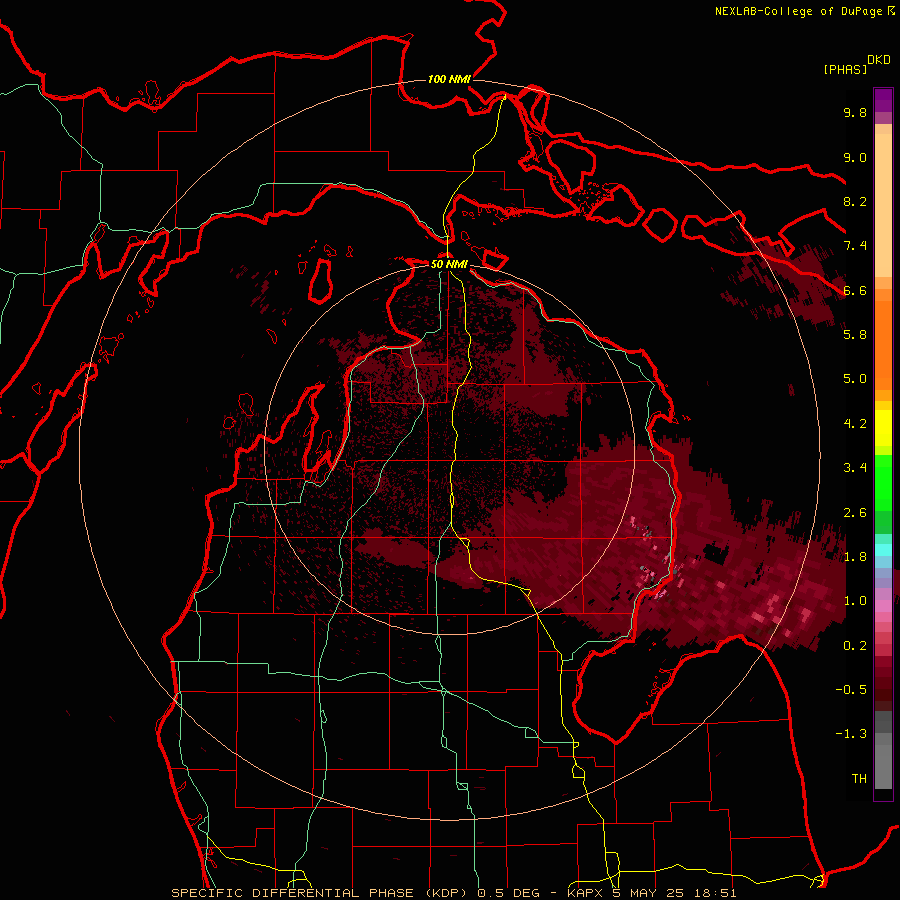Viewport: 900px width, 900px height.
Task: Select the 9.8 scale value
Action: click(855, 112)
